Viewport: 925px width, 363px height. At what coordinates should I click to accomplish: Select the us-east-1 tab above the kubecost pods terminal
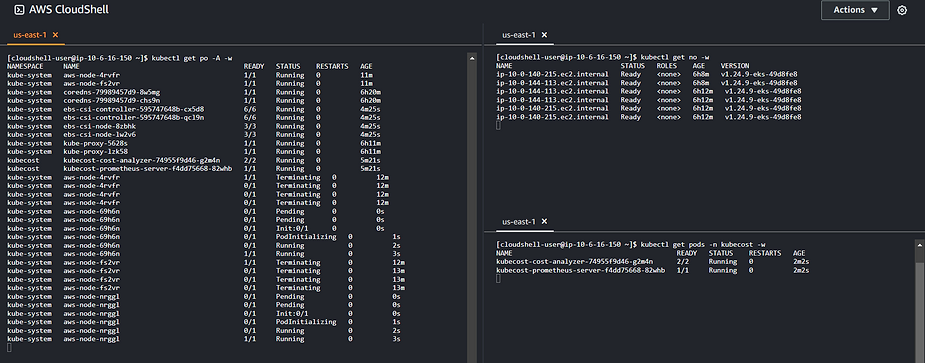pyautogui.click(x=519, y=221)
